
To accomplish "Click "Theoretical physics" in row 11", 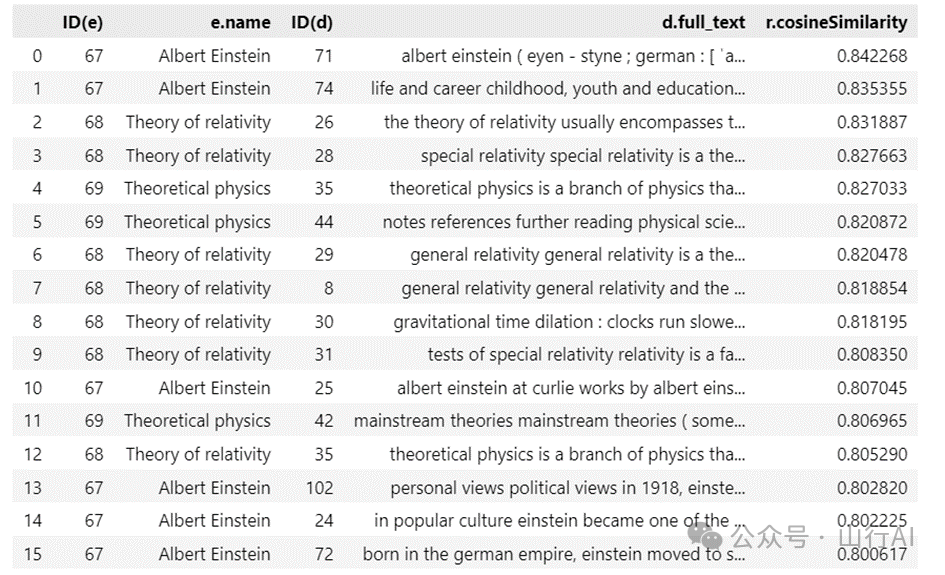I will (197, 421).
